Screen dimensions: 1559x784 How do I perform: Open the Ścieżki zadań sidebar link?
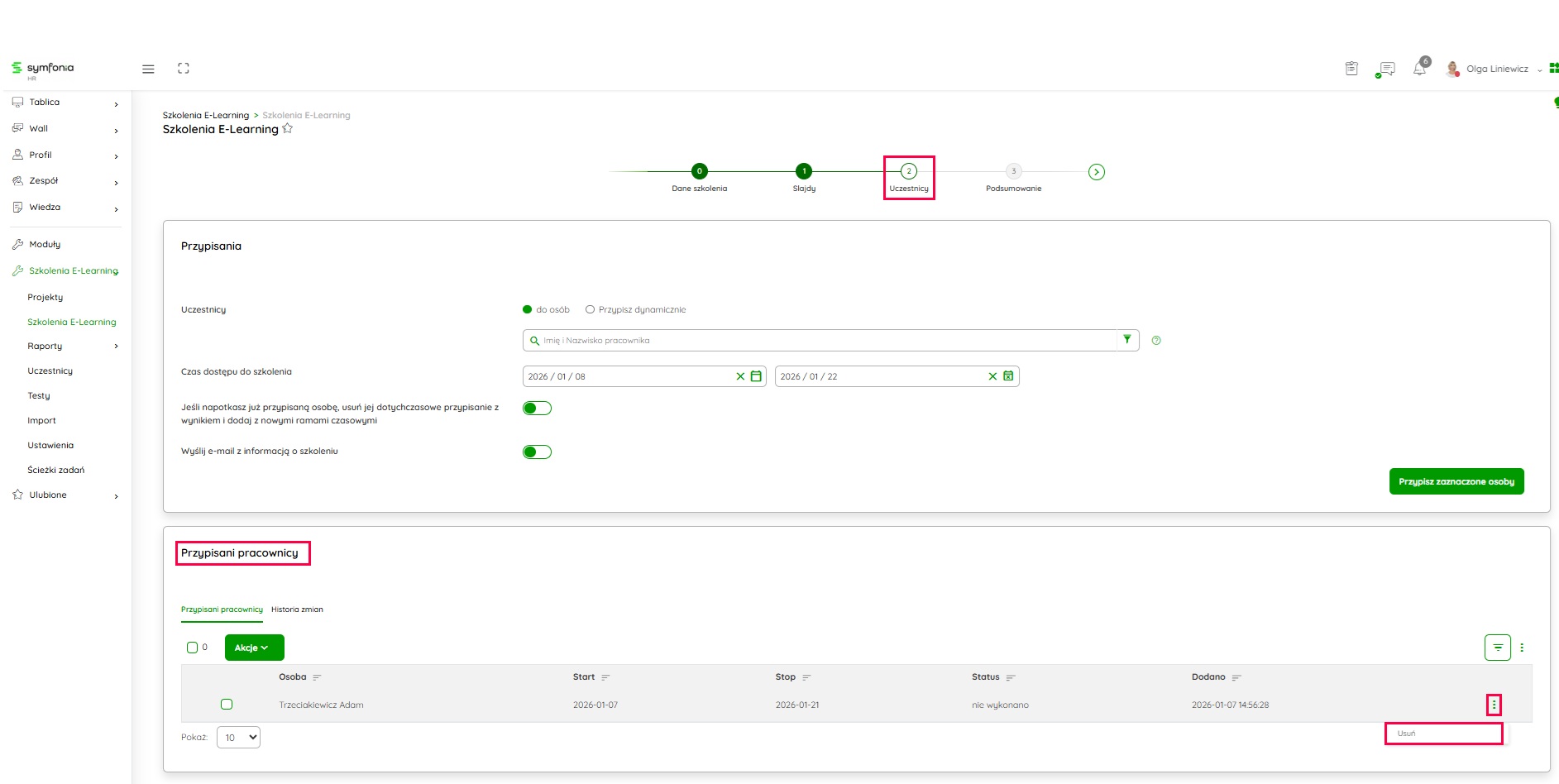pyautogui.click(x=56, y=470)
